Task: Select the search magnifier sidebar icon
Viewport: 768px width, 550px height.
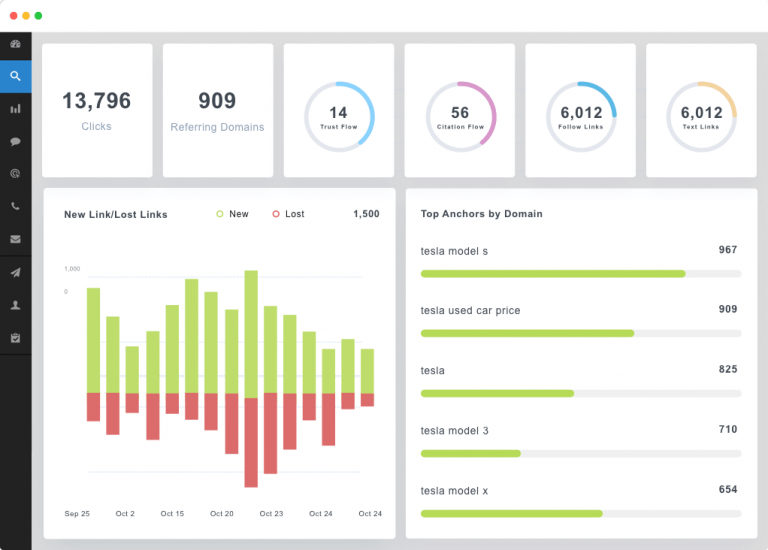Action: click(x=15, y=76)
